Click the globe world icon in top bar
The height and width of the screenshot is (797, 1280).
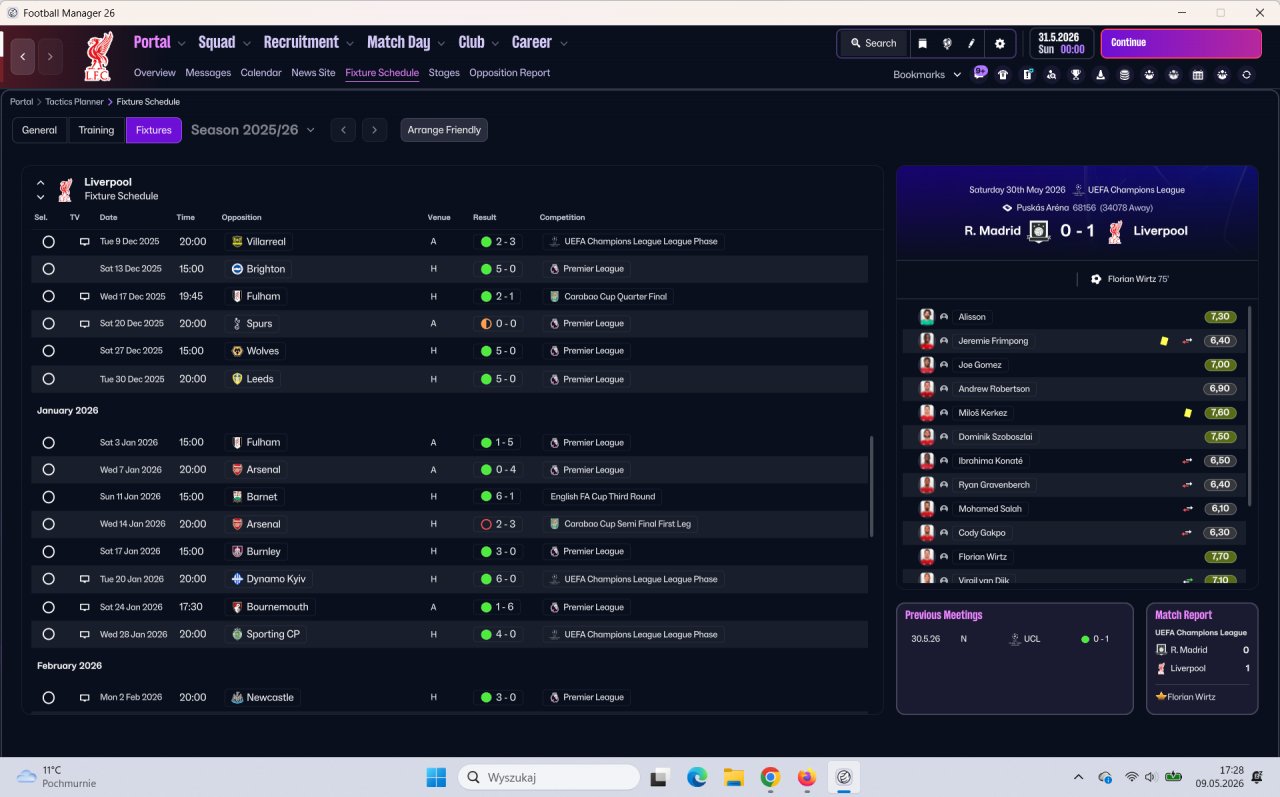[x=946, y=43]
